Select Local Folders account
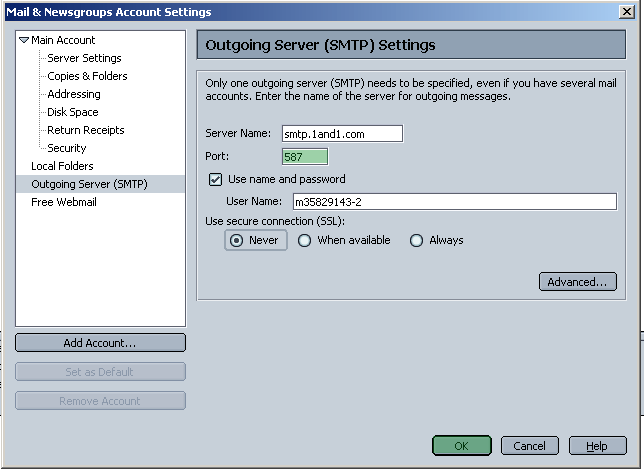Viewport: 644px width, 470px height. (62, 166)
